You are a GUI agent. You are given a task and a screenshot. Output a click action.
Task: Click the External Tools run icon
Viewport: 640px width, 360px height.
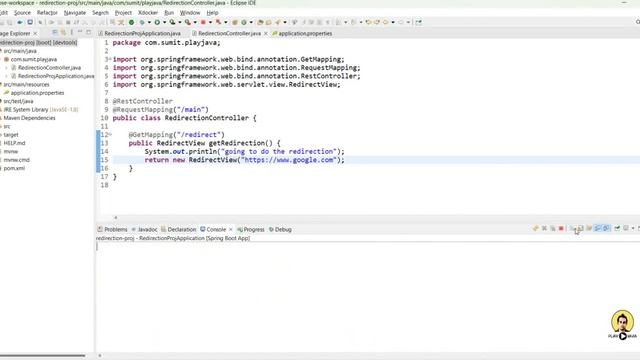click(x=187, y=22)
